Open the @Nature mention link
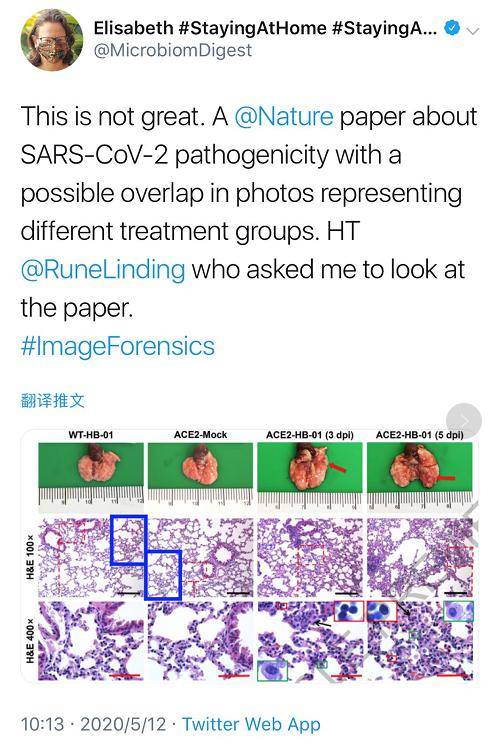This screenshot has height=747, width=492. point(284,117)
